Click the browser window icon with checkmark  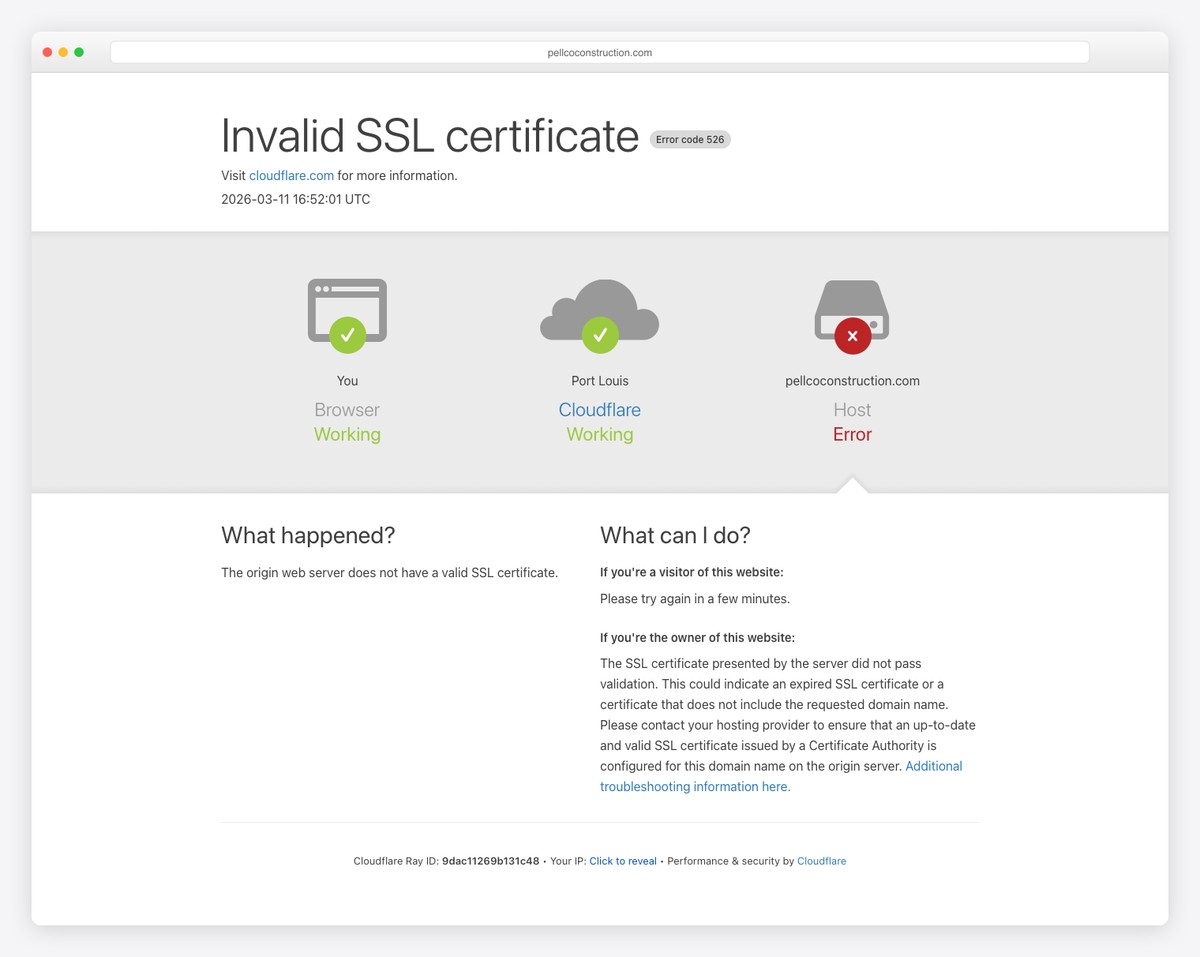(x=347, y=316)
